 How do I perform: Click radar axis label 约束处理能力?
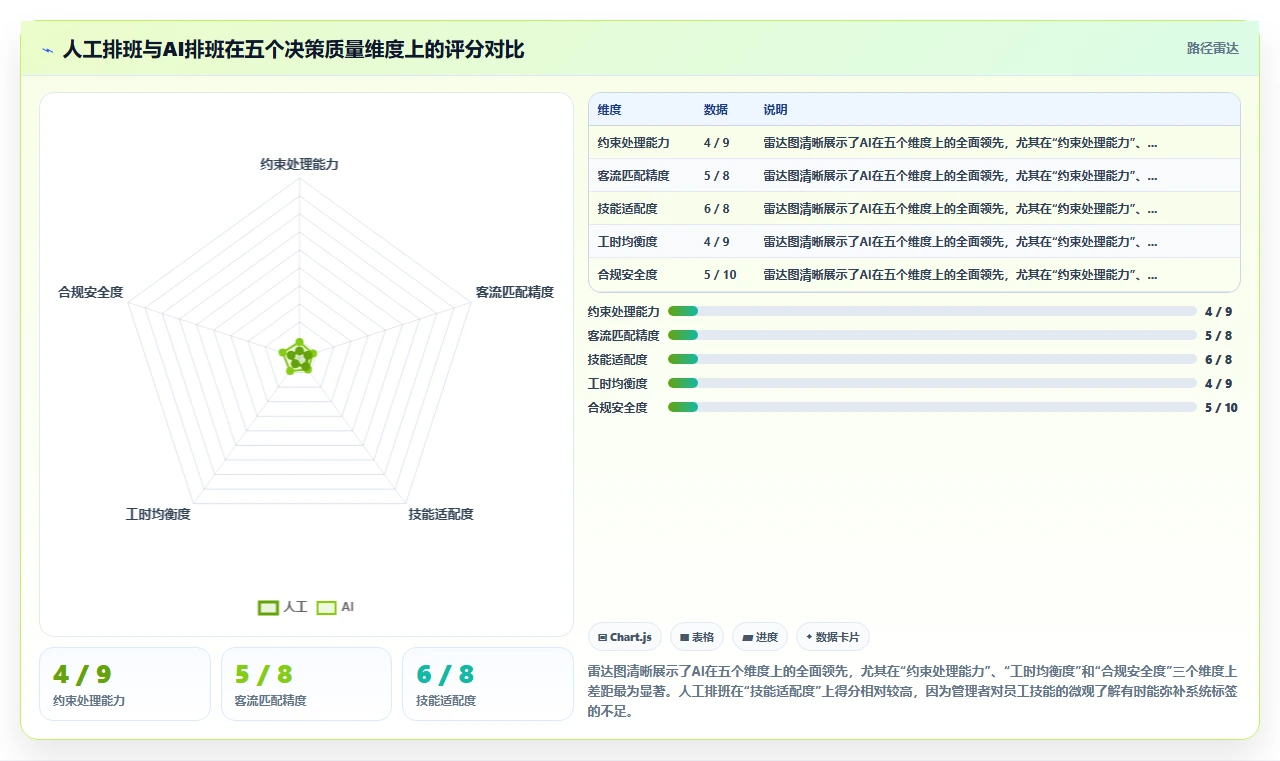(299, 164)
